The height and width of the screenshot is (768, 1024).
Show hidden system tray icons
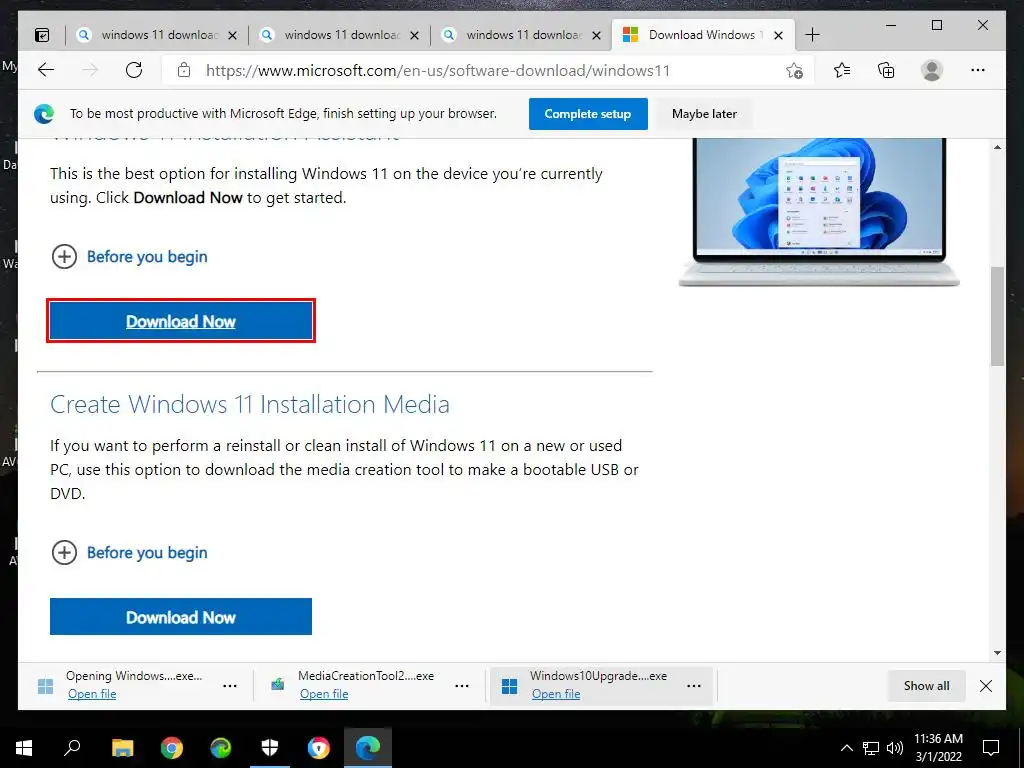846,748
